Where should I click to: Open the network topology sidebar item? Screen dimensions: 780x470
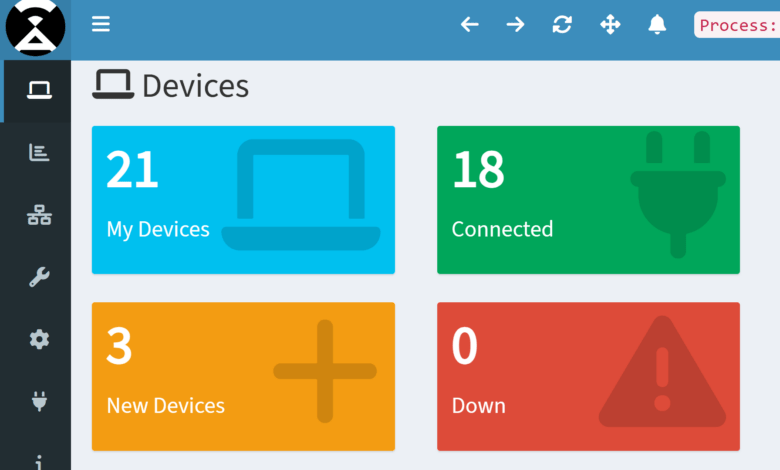pos(39,215)
